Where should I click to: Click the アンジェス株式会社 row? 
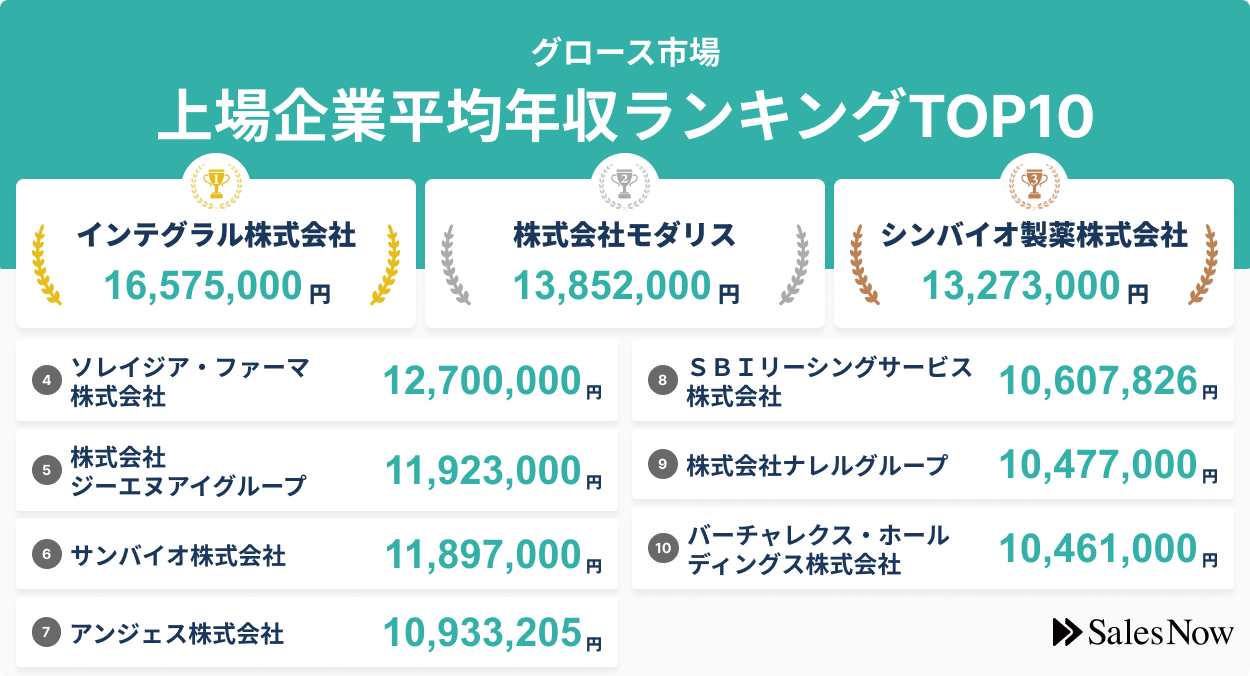[x=316, y=633]
